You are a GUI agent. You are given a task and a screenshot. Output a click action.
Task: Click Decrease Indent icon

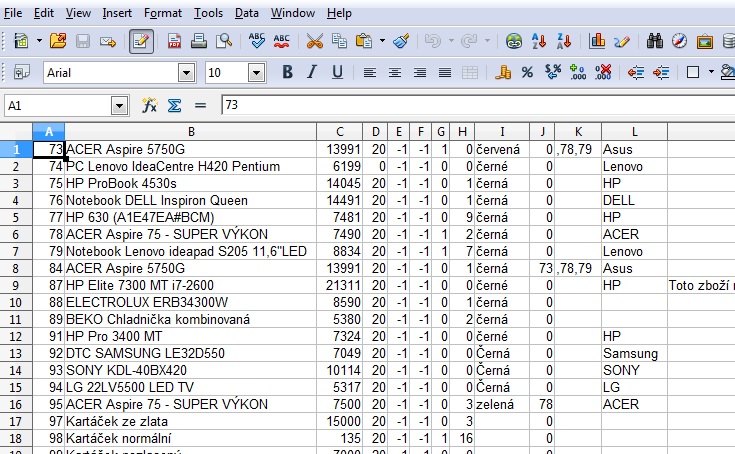click(636, 73)
